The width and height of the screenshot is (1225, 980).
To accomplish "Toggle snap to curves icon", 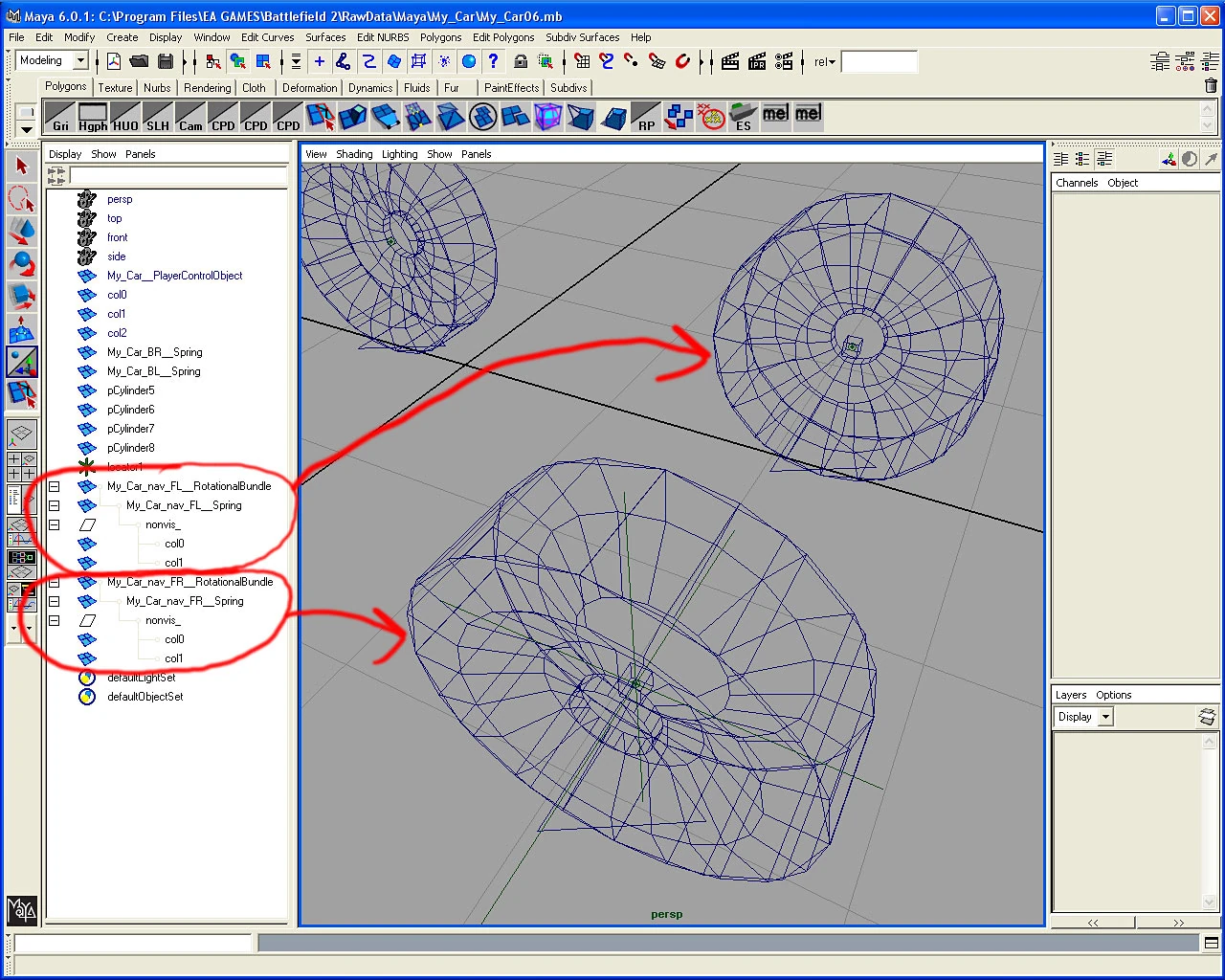I will click(x=607, y=62).
